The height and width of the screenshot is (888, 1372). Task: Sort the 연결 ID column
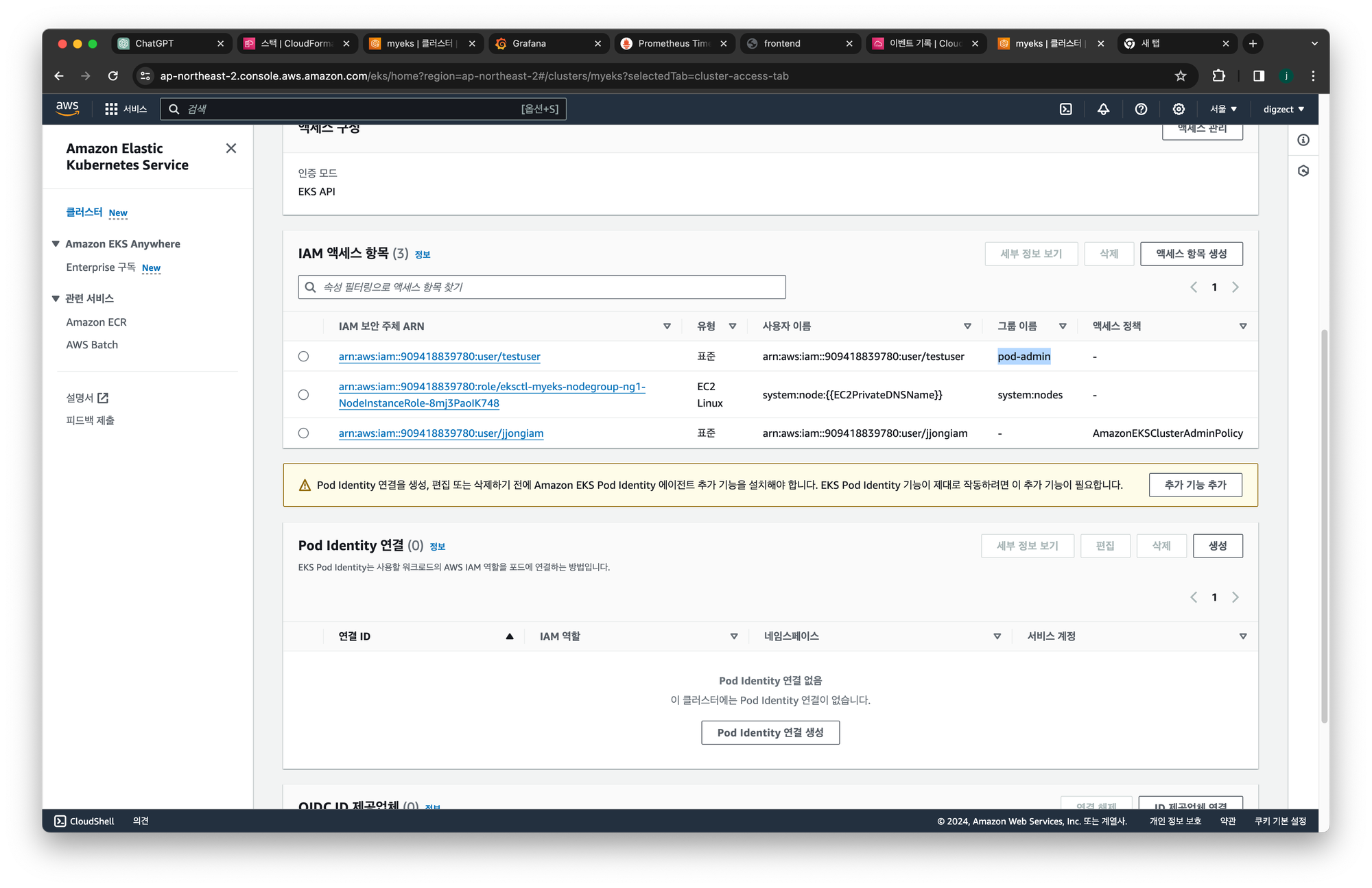tap(510, 636)
